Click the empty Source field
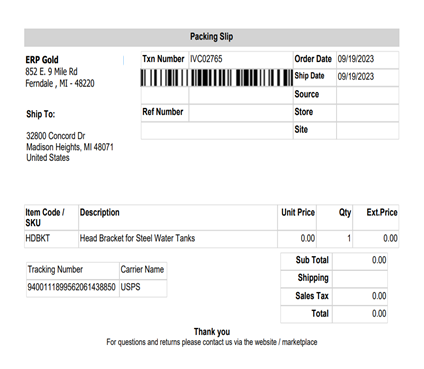This screenshot has height=369, width=424. click(367, 95)
